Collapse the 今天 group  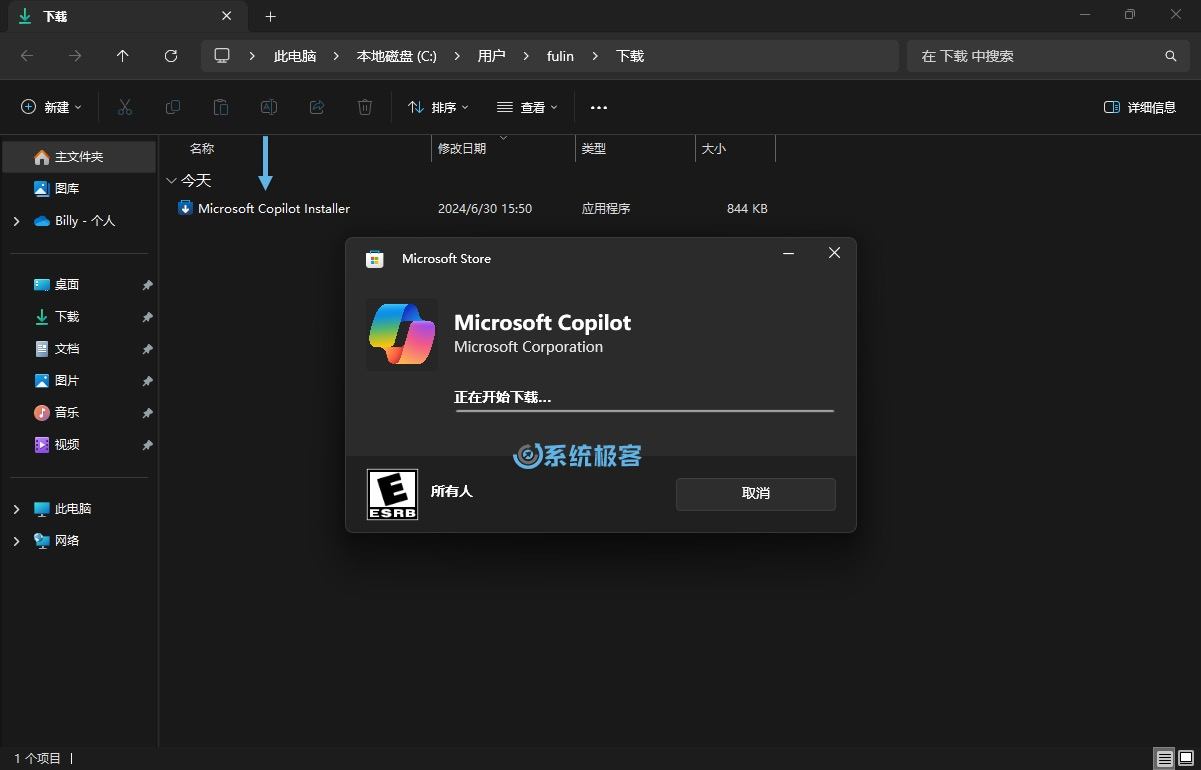point(171,181)
